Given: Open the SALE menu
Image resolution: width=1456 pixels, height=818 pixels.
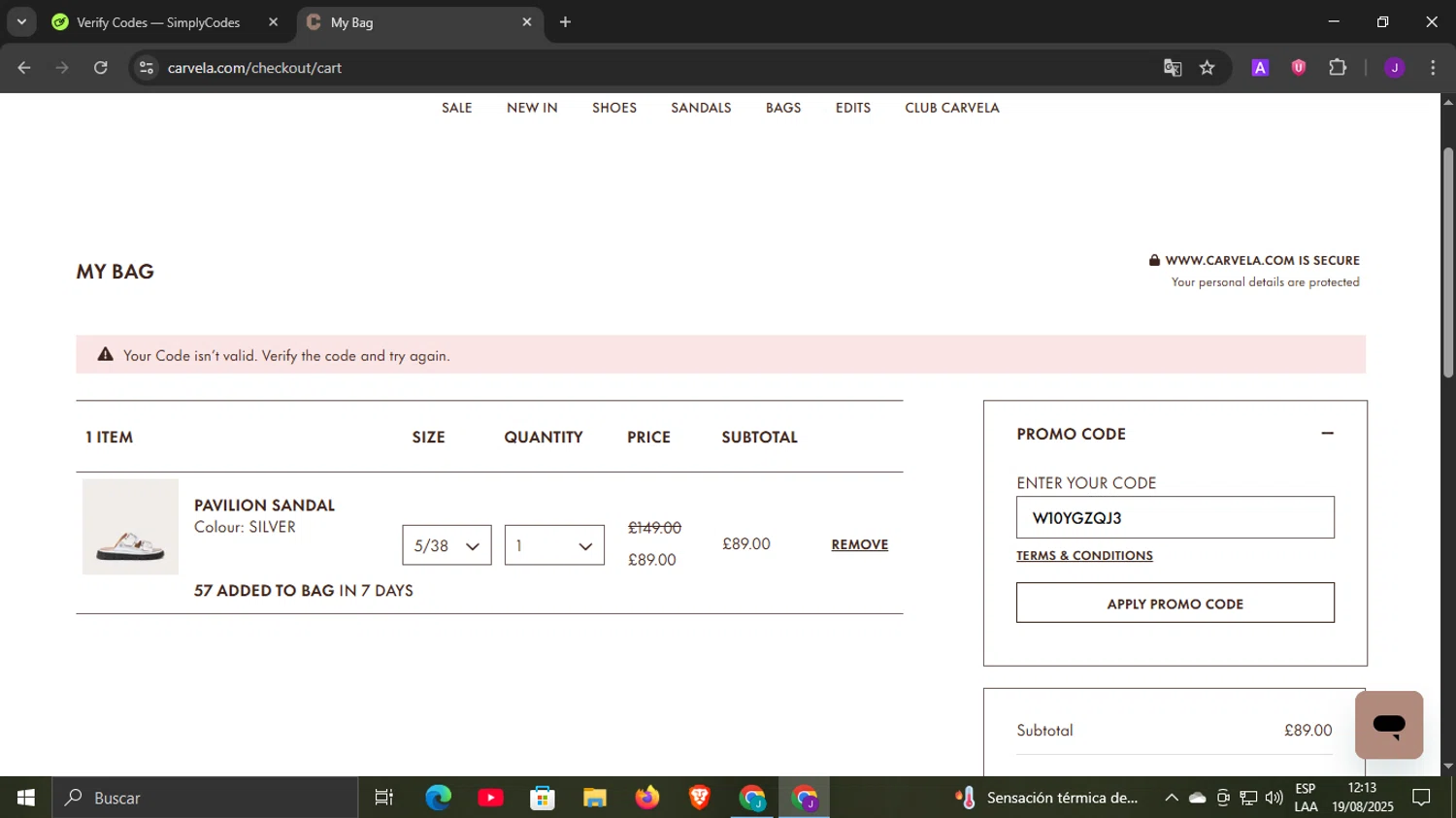Looking at the screenshot, I should [x=457, y=108].
